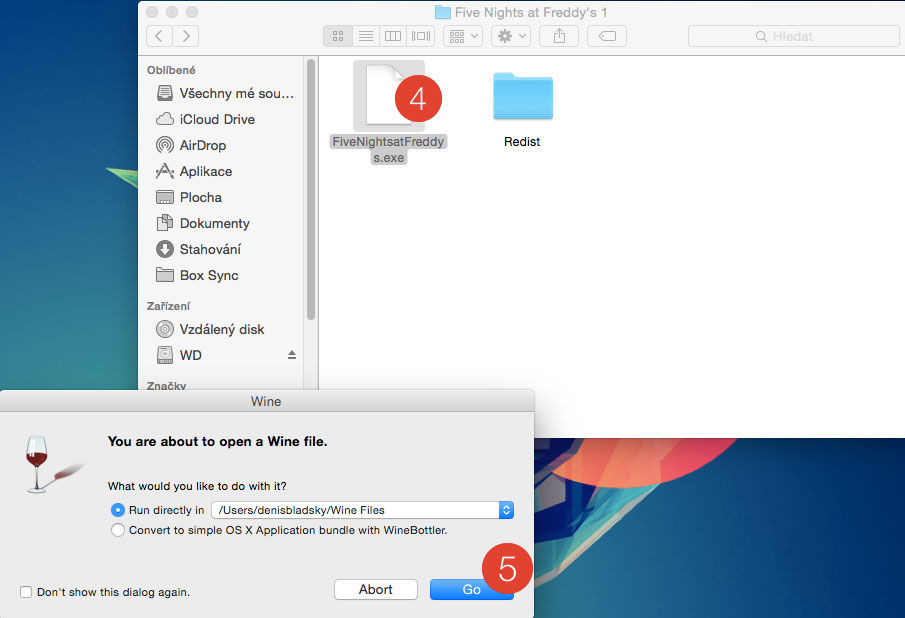Select the Run directly in radio button
Viewport: 905px width, 618px height.
click(x=119, y=510)
